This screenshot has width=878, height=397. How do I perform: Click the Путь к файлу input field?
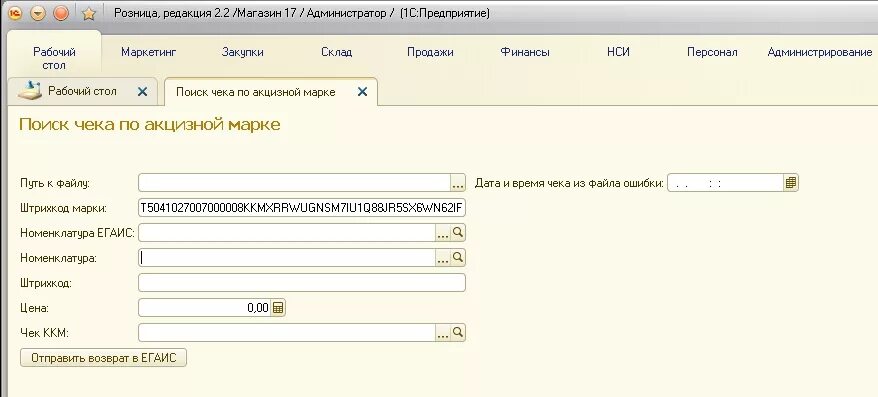pyautogui.click(x=295, y=183)
